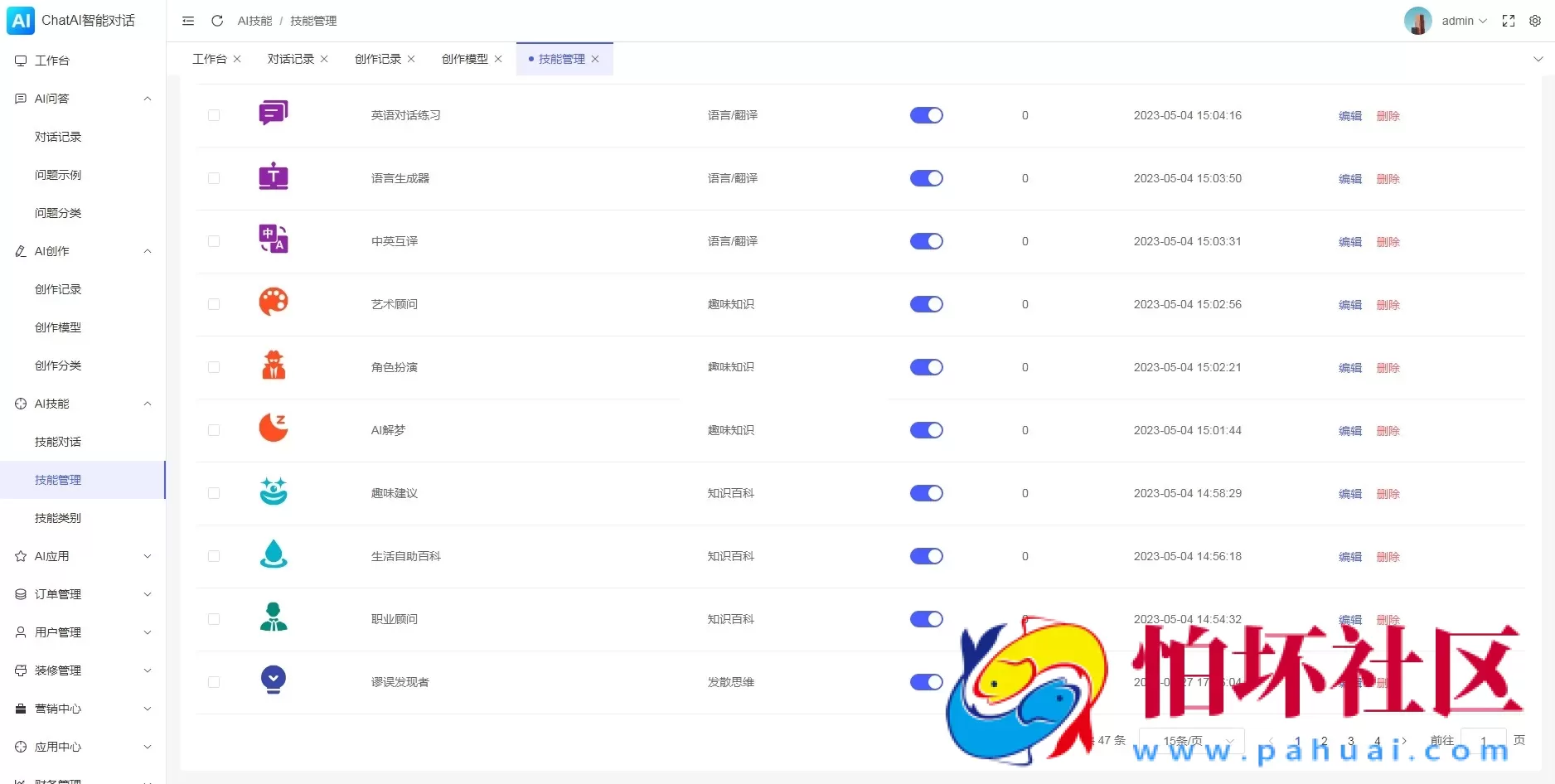Go to page 3 in pagination
Viewport: 1555px width, 784px height.
[x=1350, y=742]
